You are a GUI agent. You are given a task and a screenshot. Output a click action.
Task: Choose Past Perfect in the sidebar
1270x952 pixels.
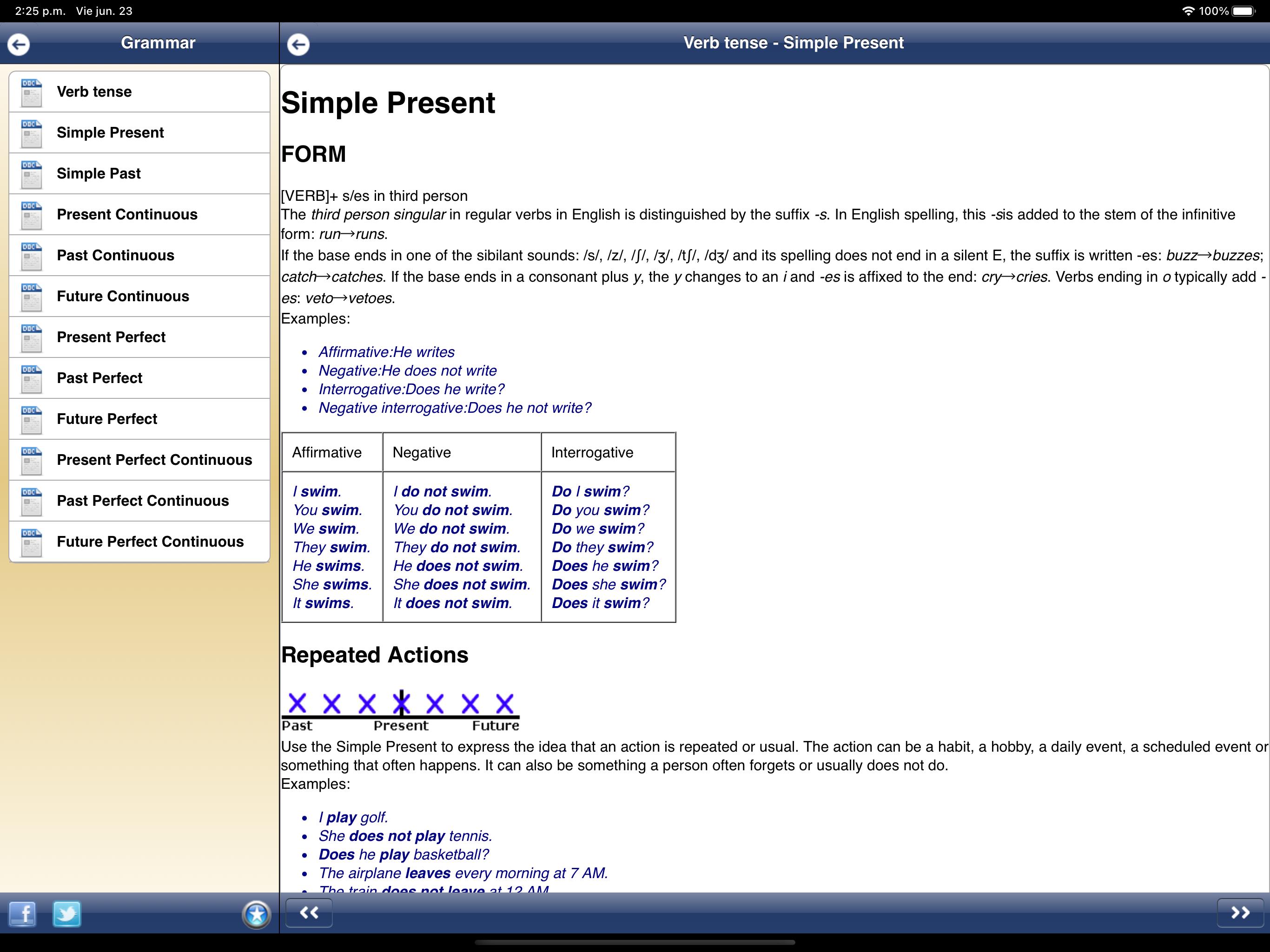(139, 378)
